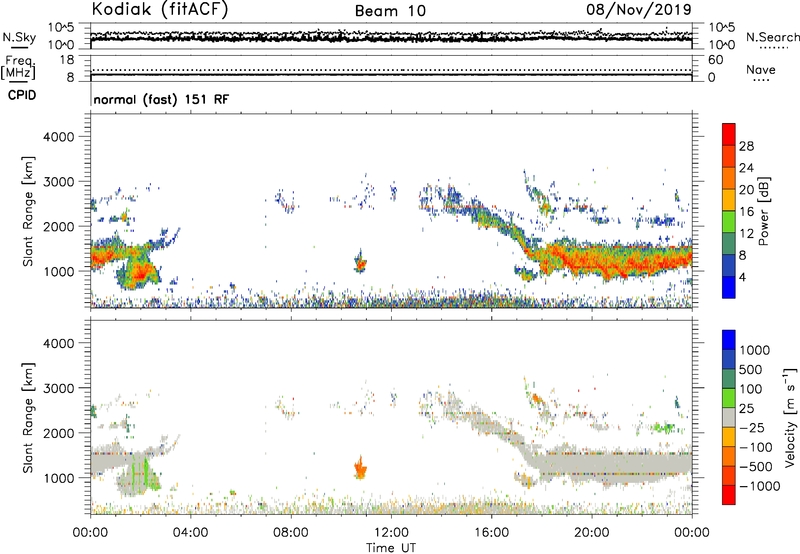Click the 'N.Sky' legend label
Image resolution: width=800 pixels, height=554 pixels.
19,37
